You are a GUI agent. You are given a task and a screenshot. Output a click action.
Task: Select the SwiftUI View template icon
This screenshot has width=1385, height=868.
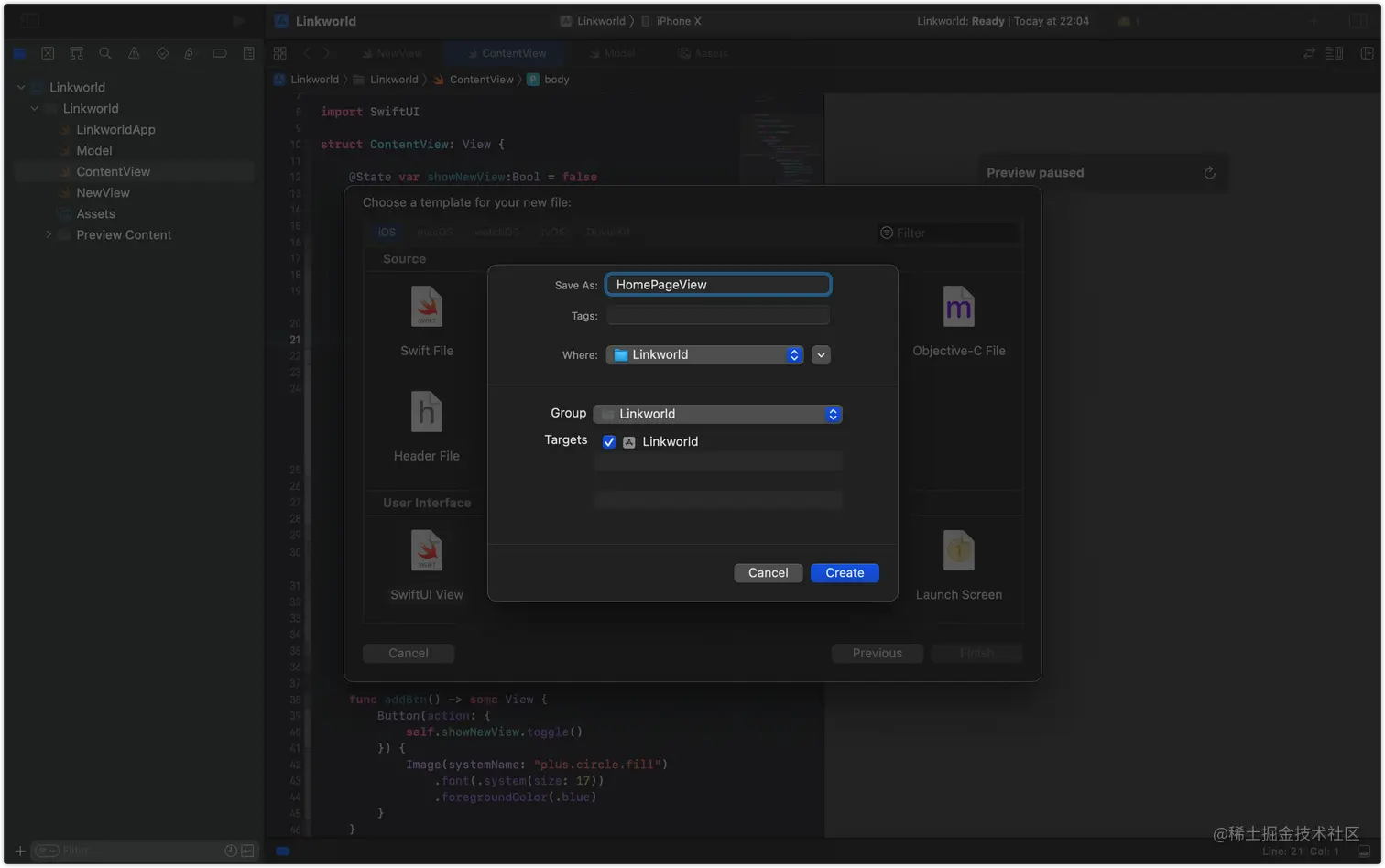pos(427,551)
